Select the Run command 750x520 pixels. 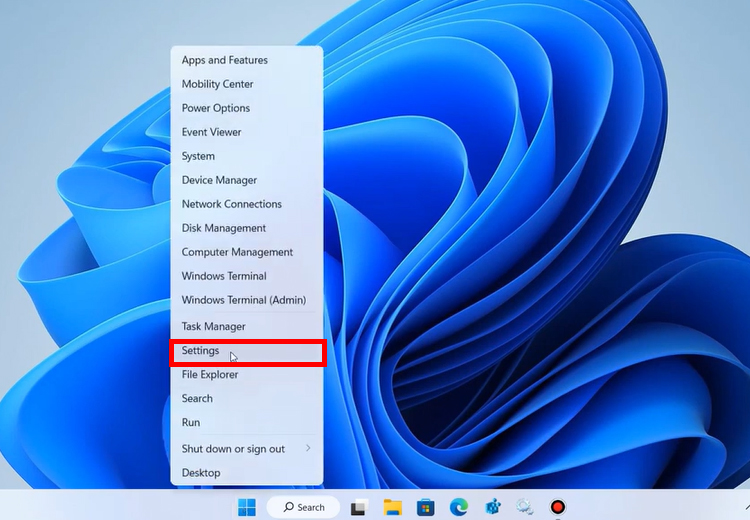247,422
